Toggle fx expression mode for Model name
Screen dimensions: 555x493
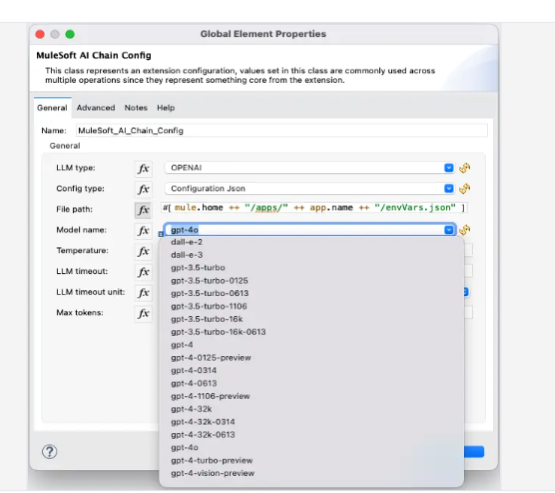(143, 231)
